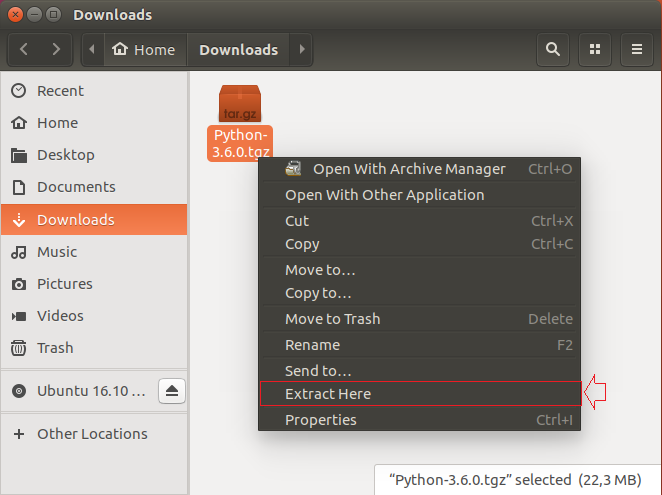Switch to grid view icon
Viewport: 662px width, 495px height.
pos(595,49)
